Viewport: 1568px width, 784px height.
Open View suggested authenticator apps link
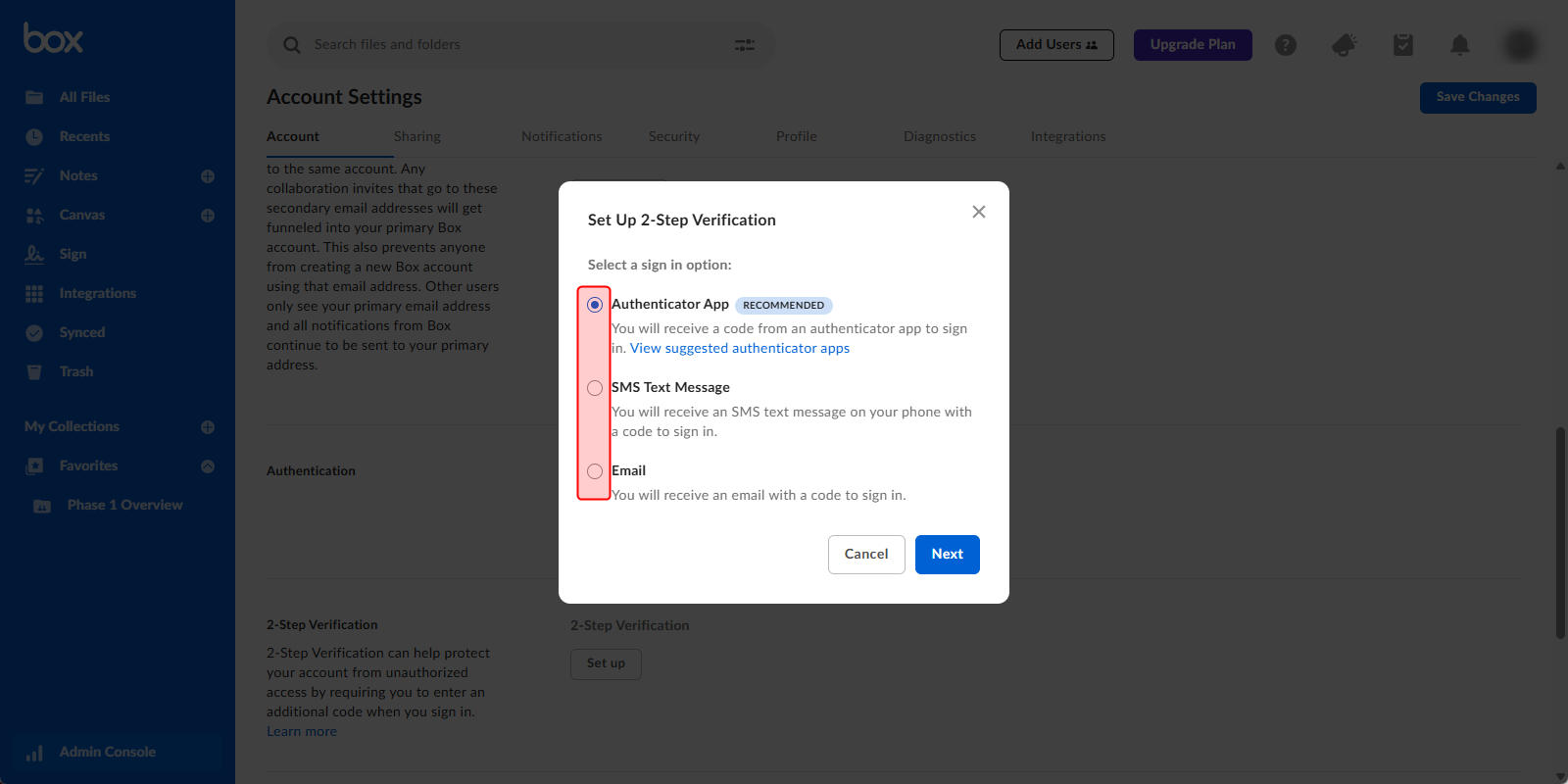(740, 348)
